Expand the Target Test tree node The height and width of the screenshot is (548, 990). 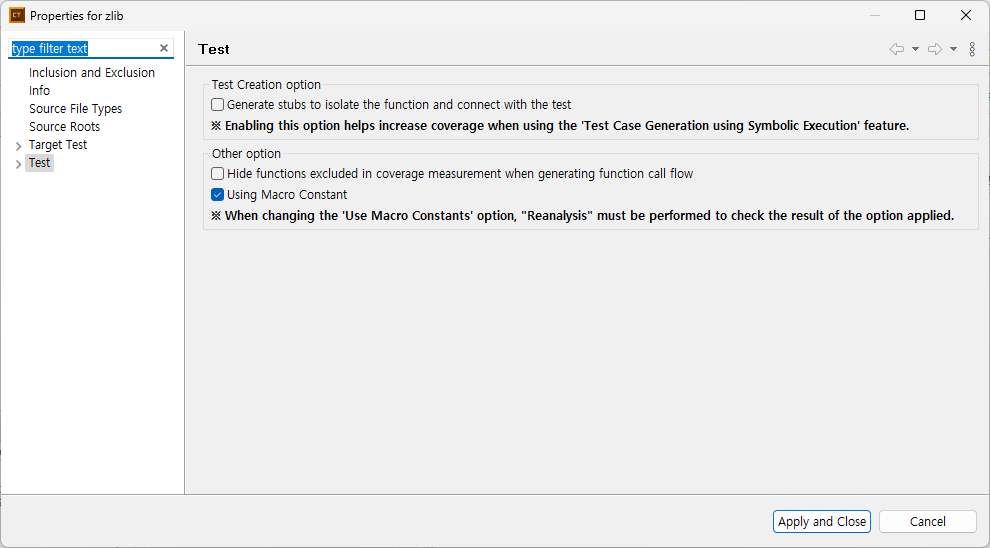pyautogui.click(x=18, y=146)
